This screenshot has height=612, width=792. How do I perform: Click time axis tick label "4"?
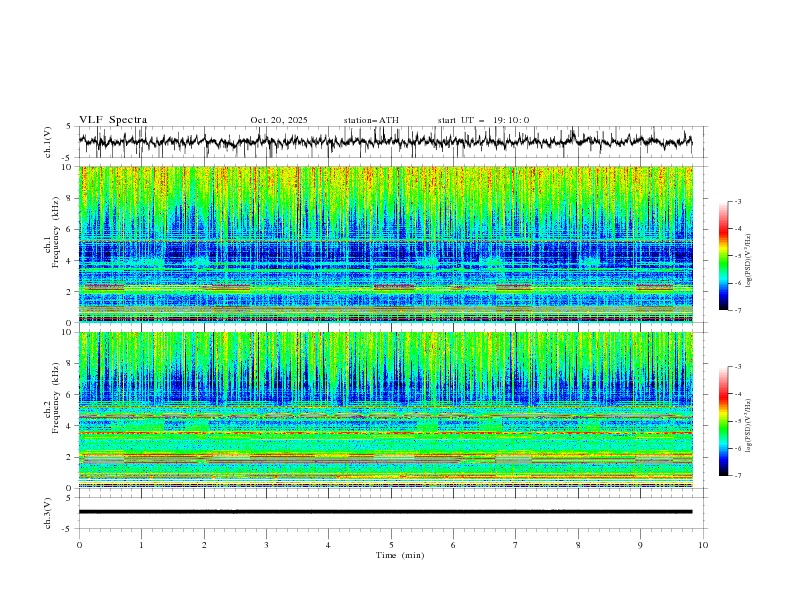click(328, 545)
